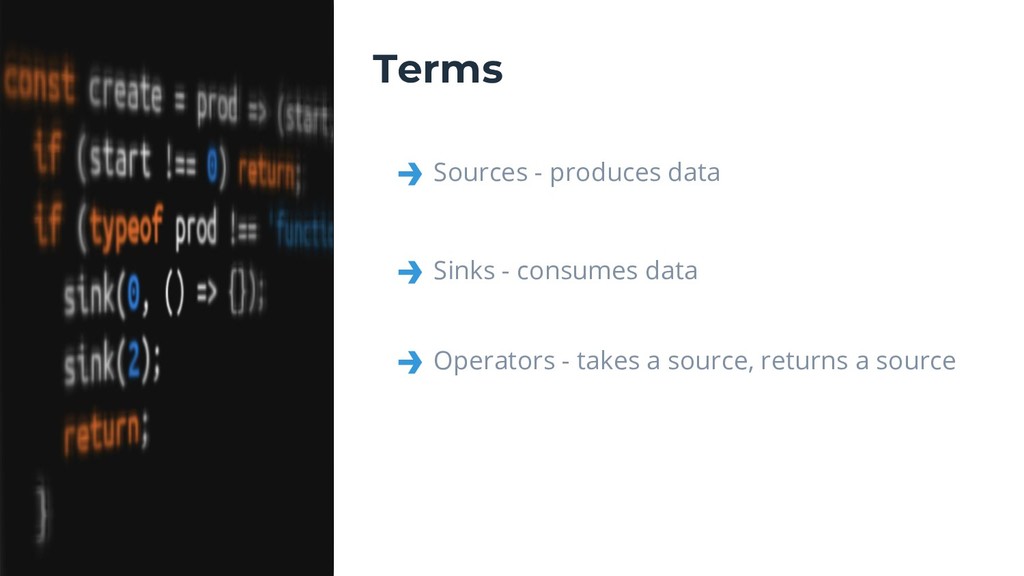Click the blurred 'function' string in blue

pos(304,231)
